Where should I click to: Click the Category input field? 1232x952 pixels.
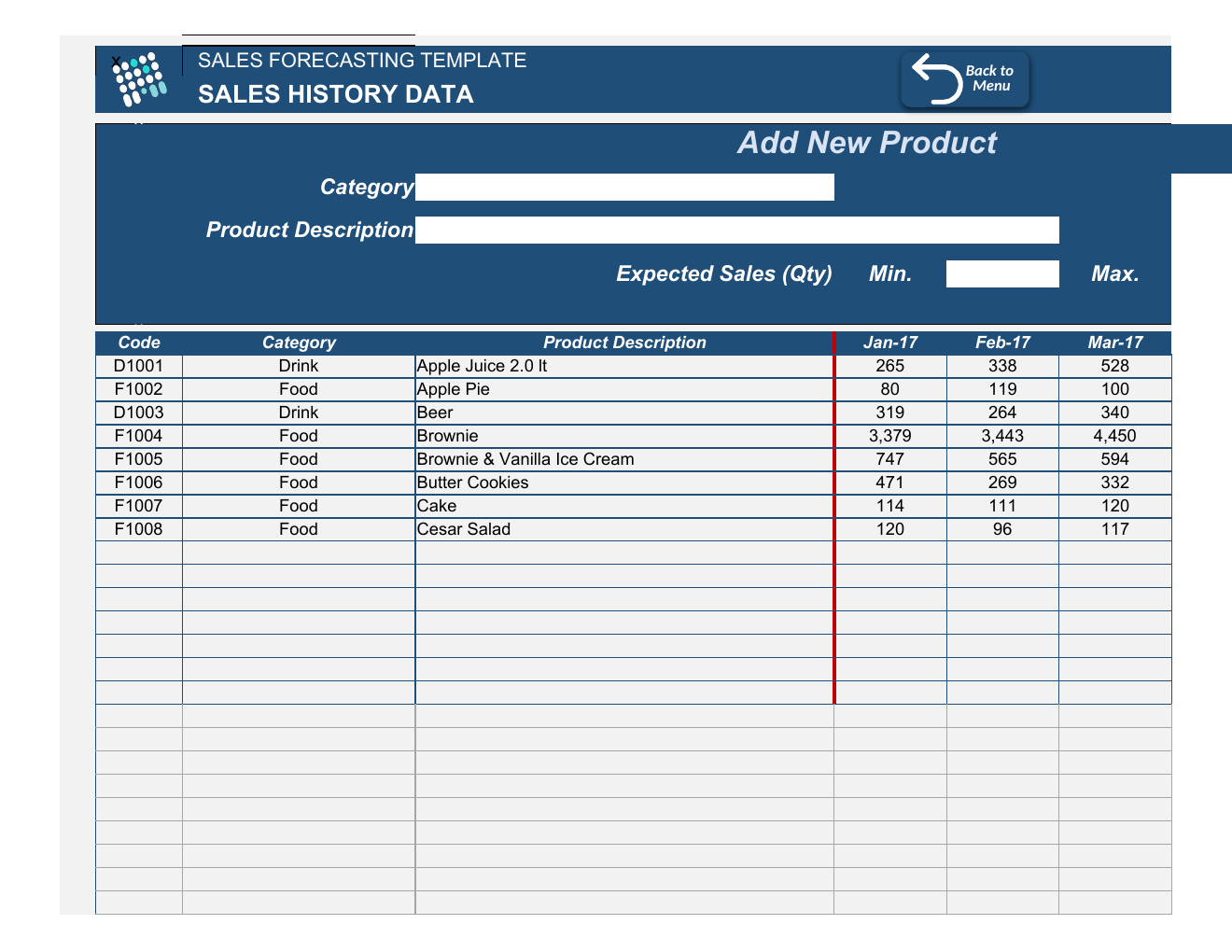coord(624,187)
